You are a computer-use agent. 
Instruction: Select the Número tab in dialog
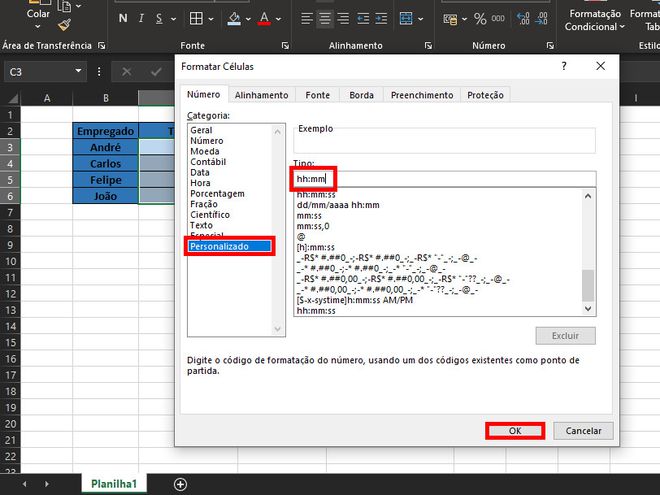point(204,94)
